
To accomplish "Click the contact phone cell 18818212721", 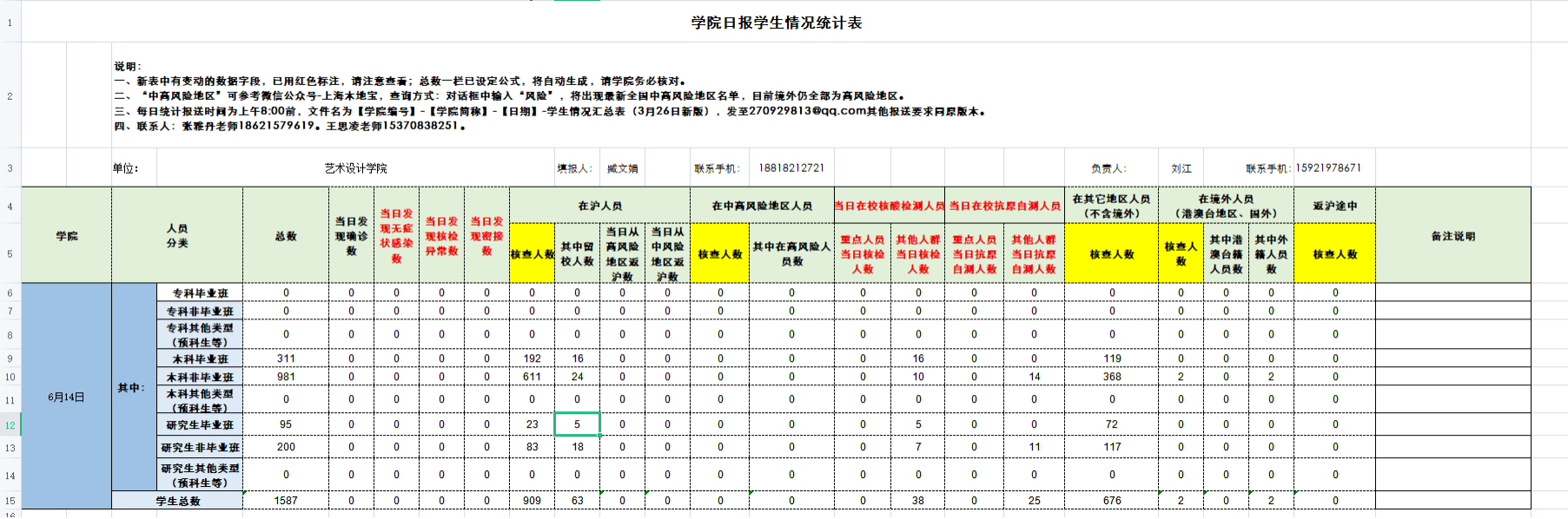I will tap(791, 168).
